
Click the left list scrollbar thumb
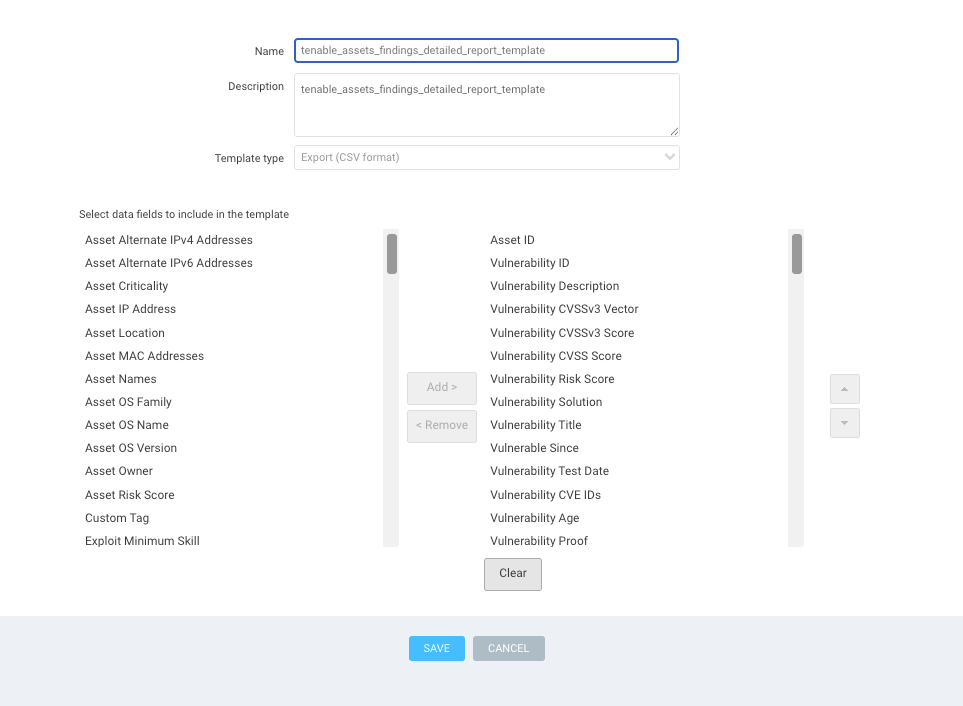392,254
